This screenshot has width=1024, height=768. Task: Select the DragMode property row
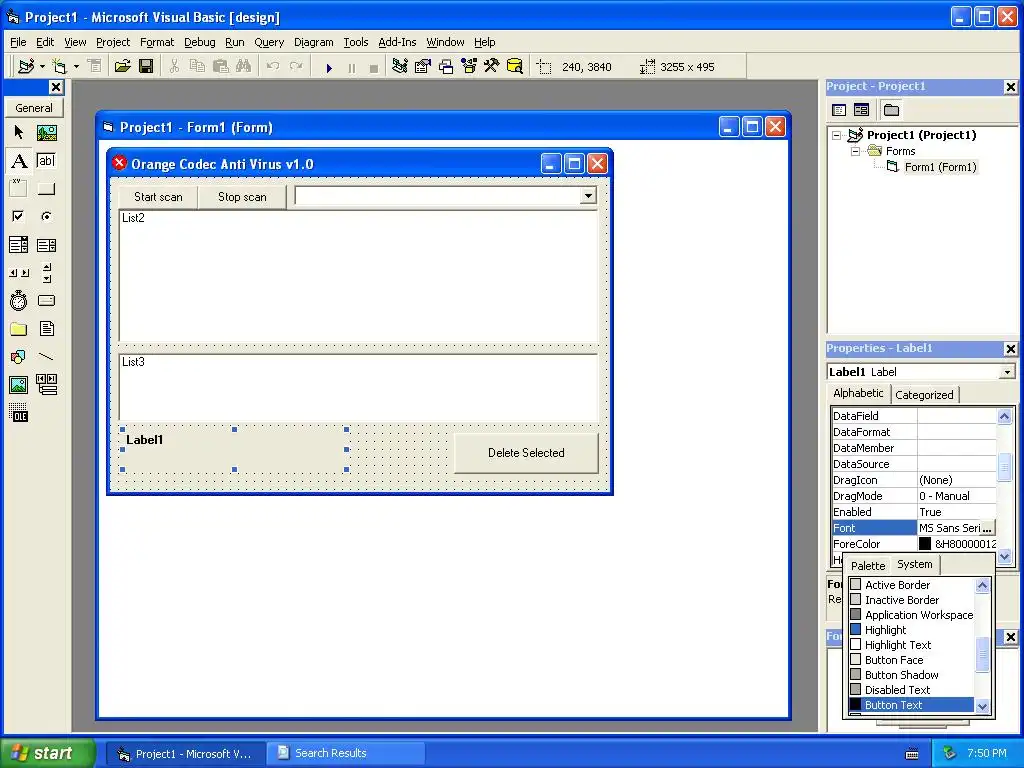tap(914, 496)
